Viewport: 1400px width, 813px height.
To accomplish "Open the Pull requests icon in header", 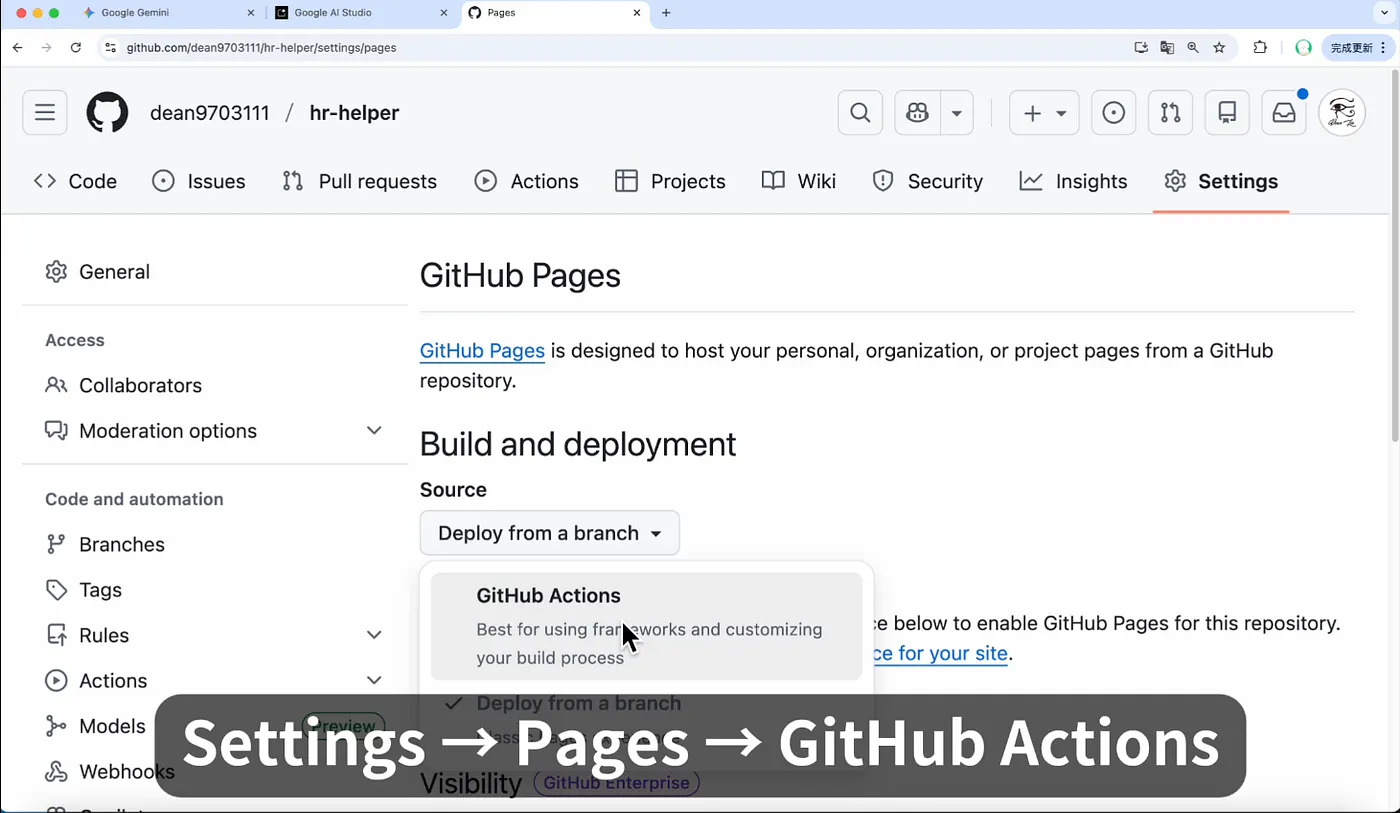I will tap(1170, 113).
